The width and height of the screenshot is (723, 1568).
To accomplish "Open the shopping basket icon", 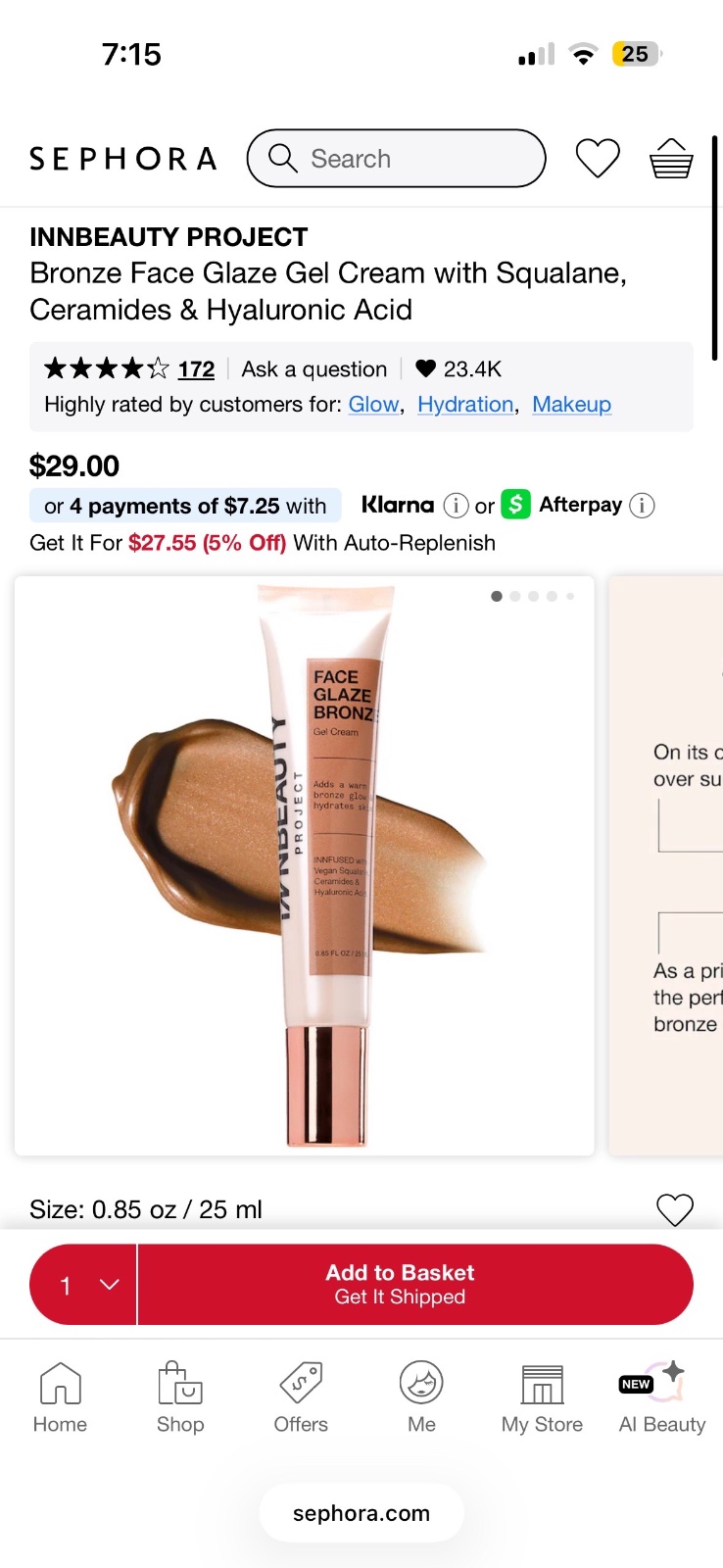I will (671, 159).
